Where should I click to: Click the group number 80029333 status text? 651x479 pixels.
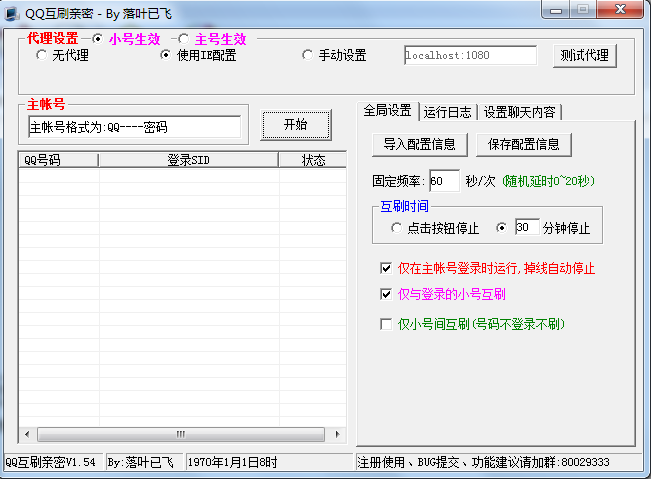click(x=585, y=462)
